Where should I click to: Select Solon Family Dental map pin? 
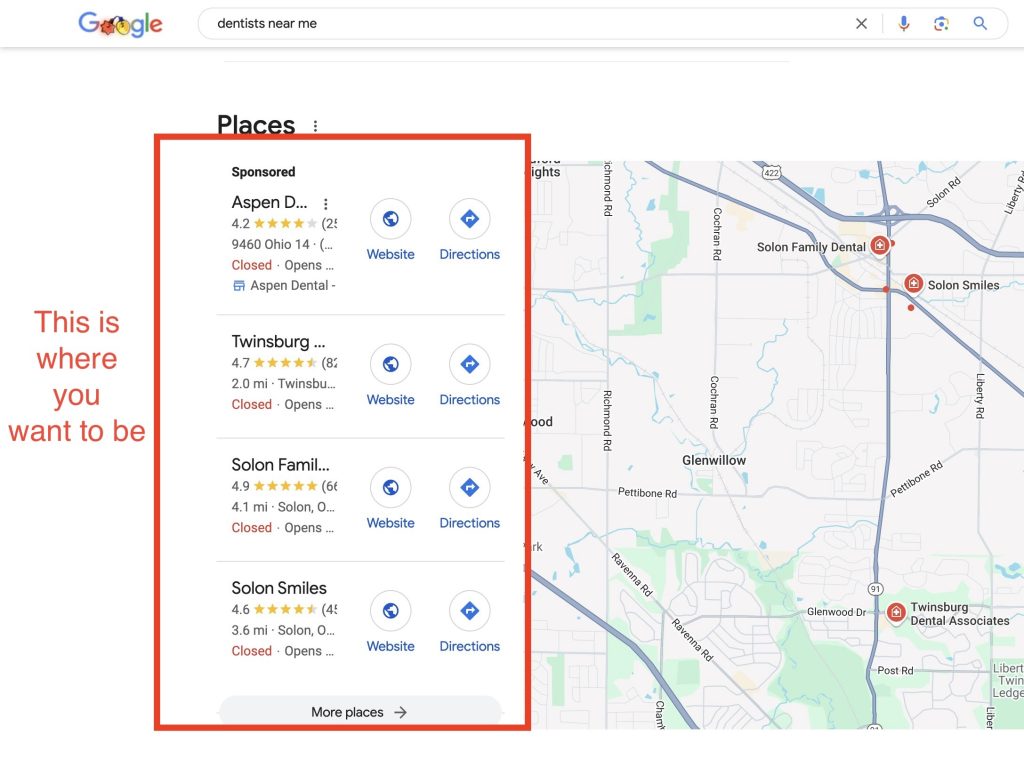(x=879, y=245)
